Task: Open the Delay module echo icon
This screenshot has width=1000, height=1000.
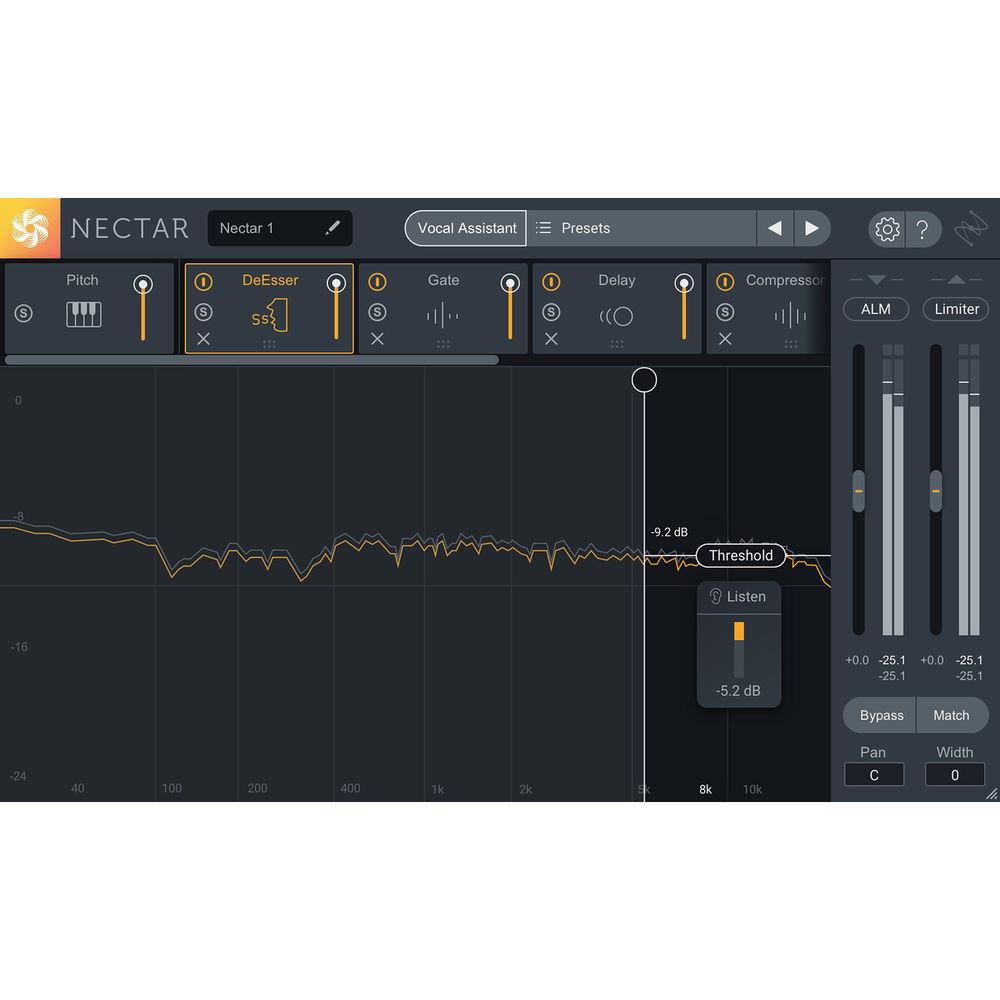Action: click(x=617, y=316)
